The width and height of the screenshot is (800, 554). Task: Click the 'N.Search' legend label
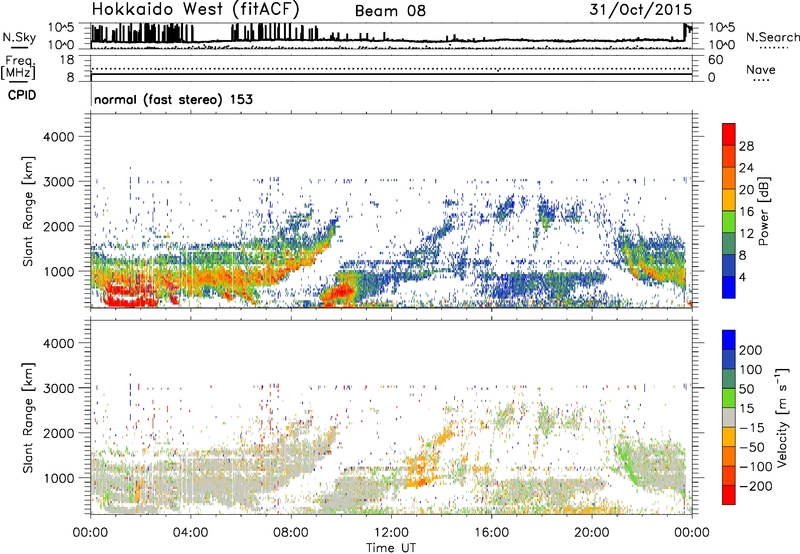772,37
